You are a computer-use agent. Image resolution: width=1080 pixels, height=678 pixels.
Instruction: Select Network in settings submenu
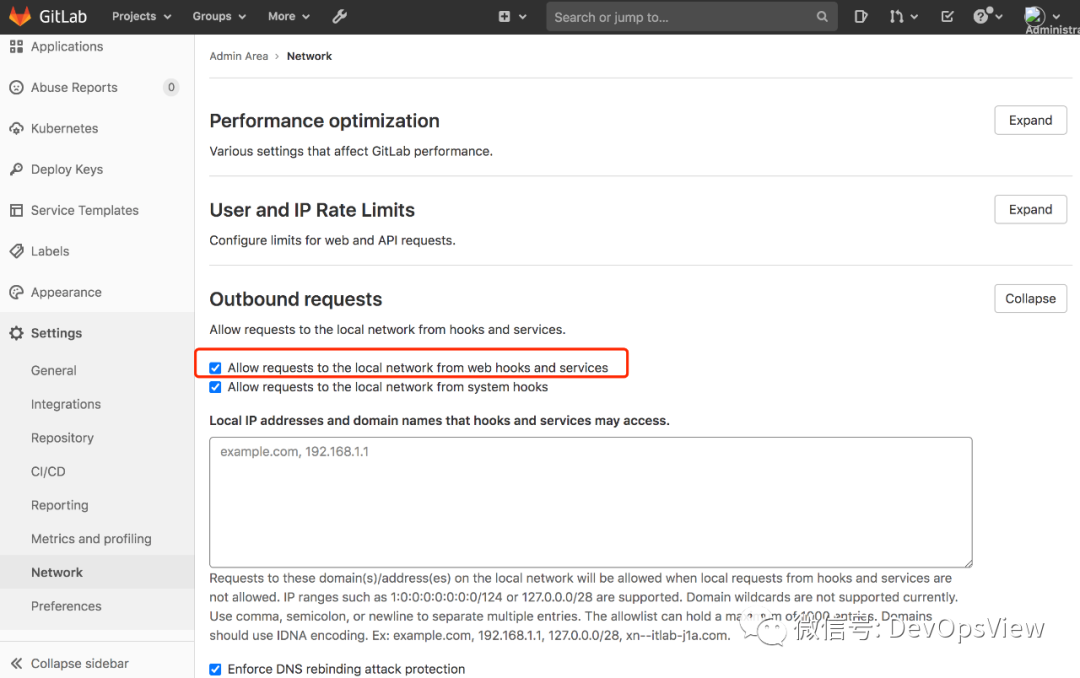tap(56, 573)
